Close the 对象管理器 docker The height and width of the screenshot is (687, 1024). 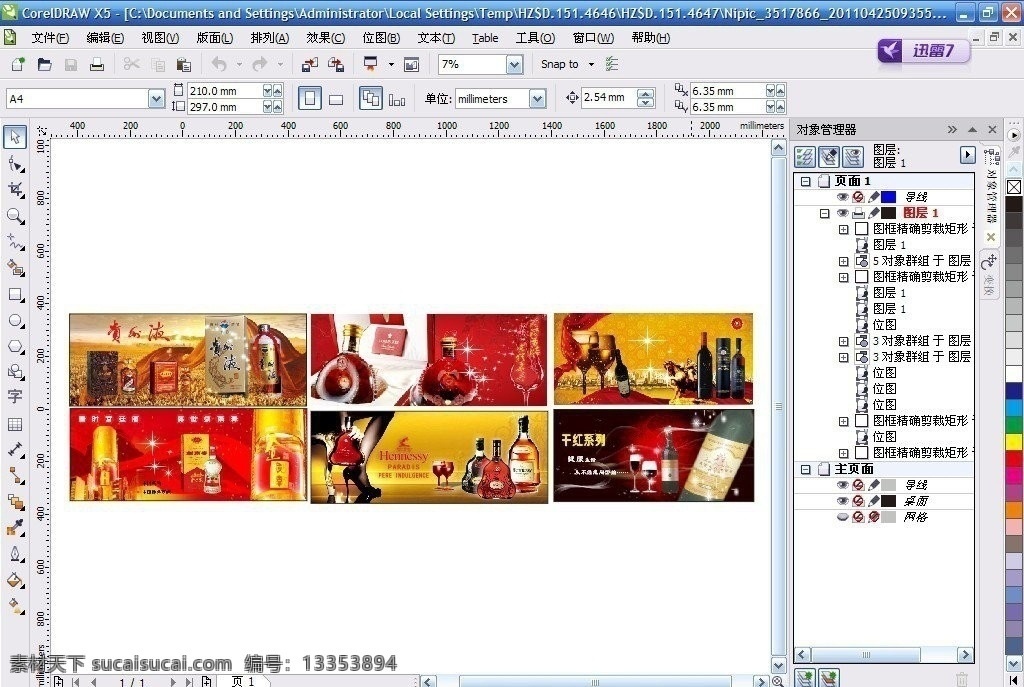(x=992, y=129)
